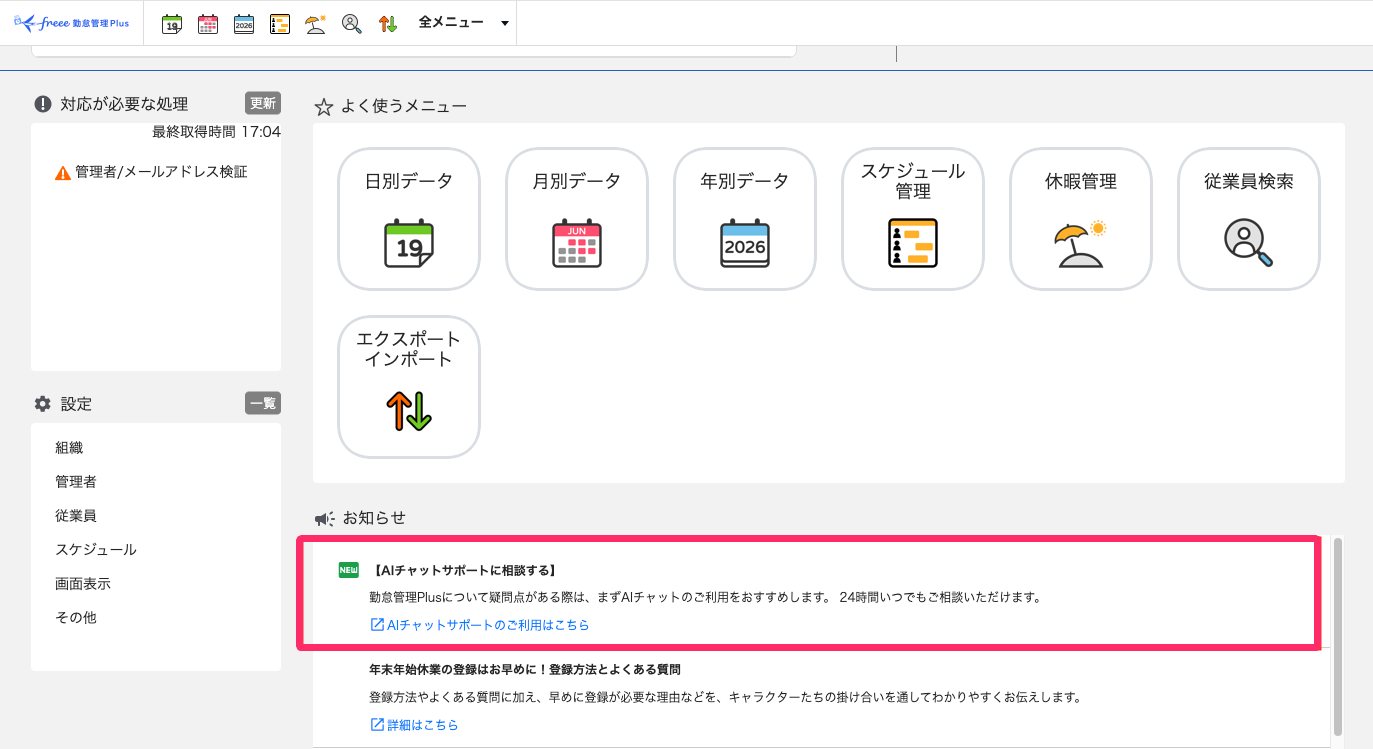Open その他 settings
This screenshot has width=1373, height=749.
76,618
